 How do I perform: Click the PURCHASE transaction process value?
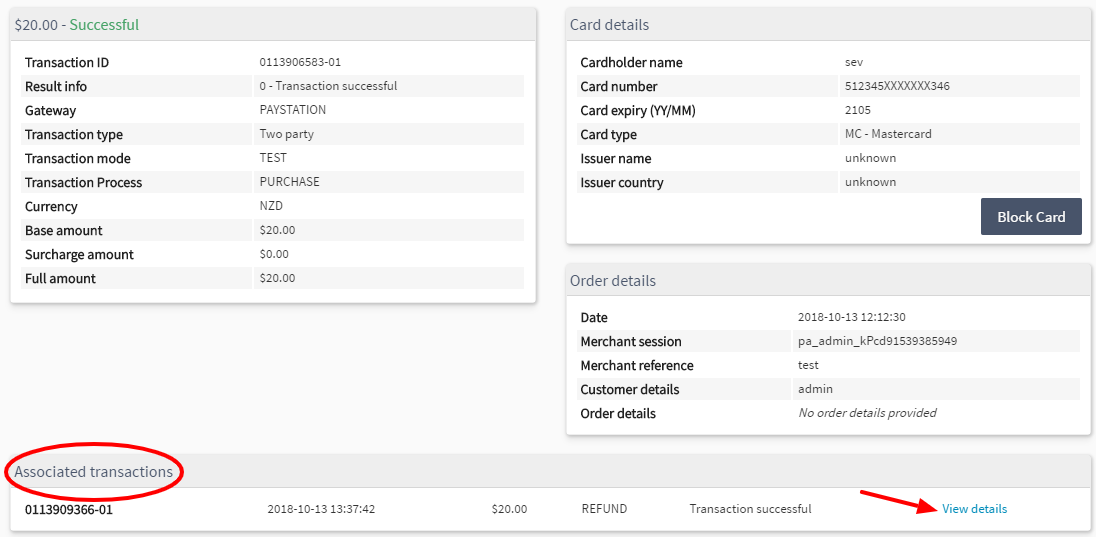pos(289,182)
